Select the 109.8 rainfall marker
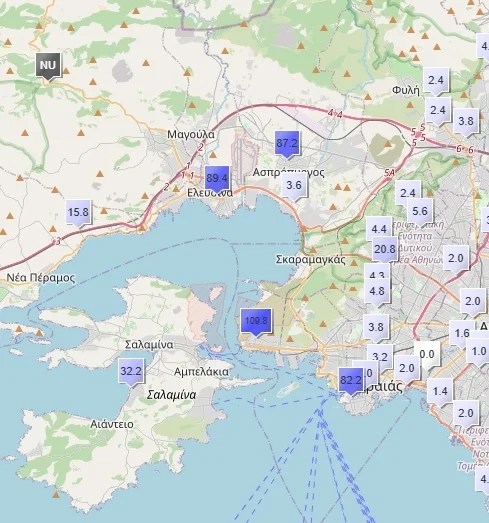This screenshot has height=523, width=489. [256, 322]
